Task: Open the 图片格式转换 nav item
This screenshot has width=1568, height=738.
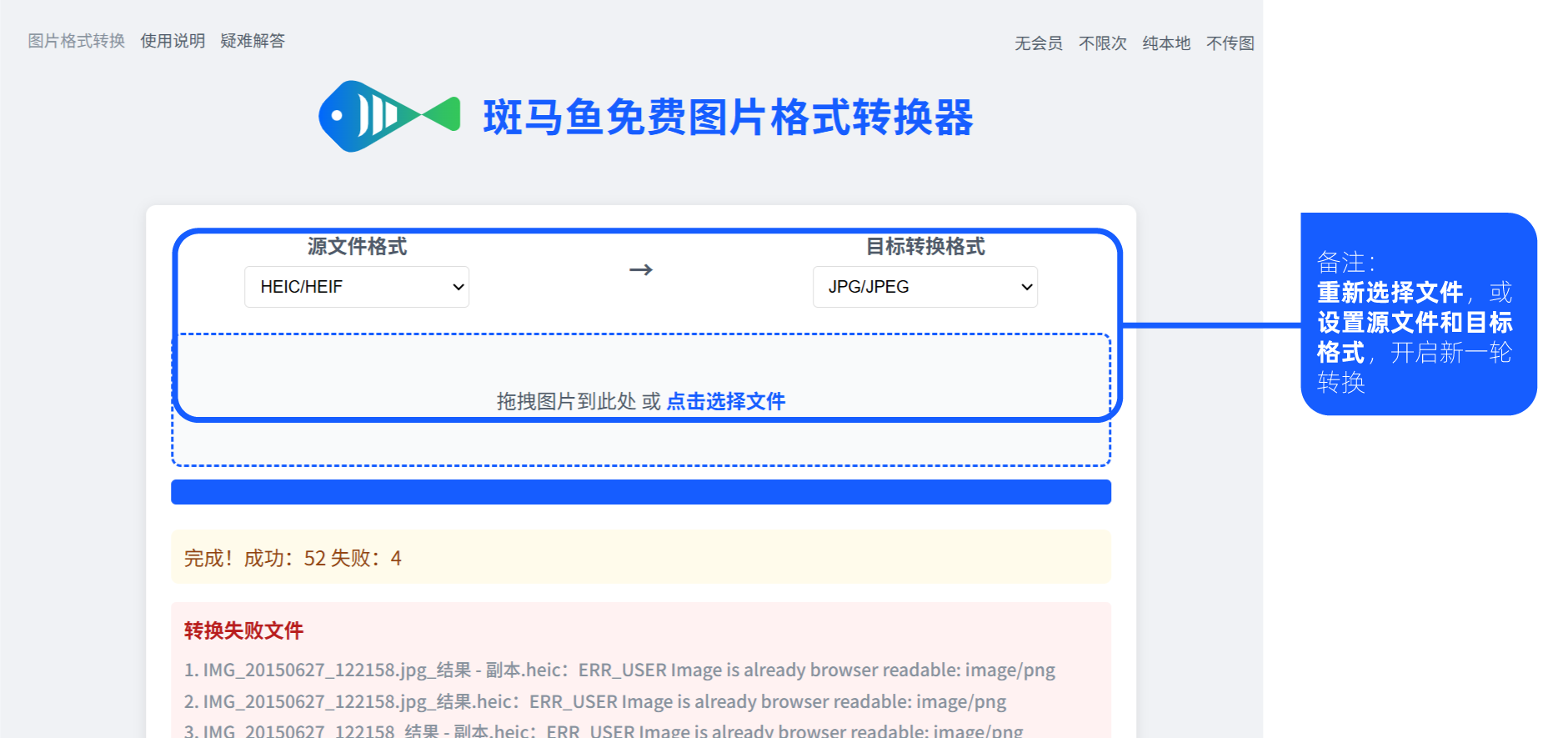Action: pos(77,41)
